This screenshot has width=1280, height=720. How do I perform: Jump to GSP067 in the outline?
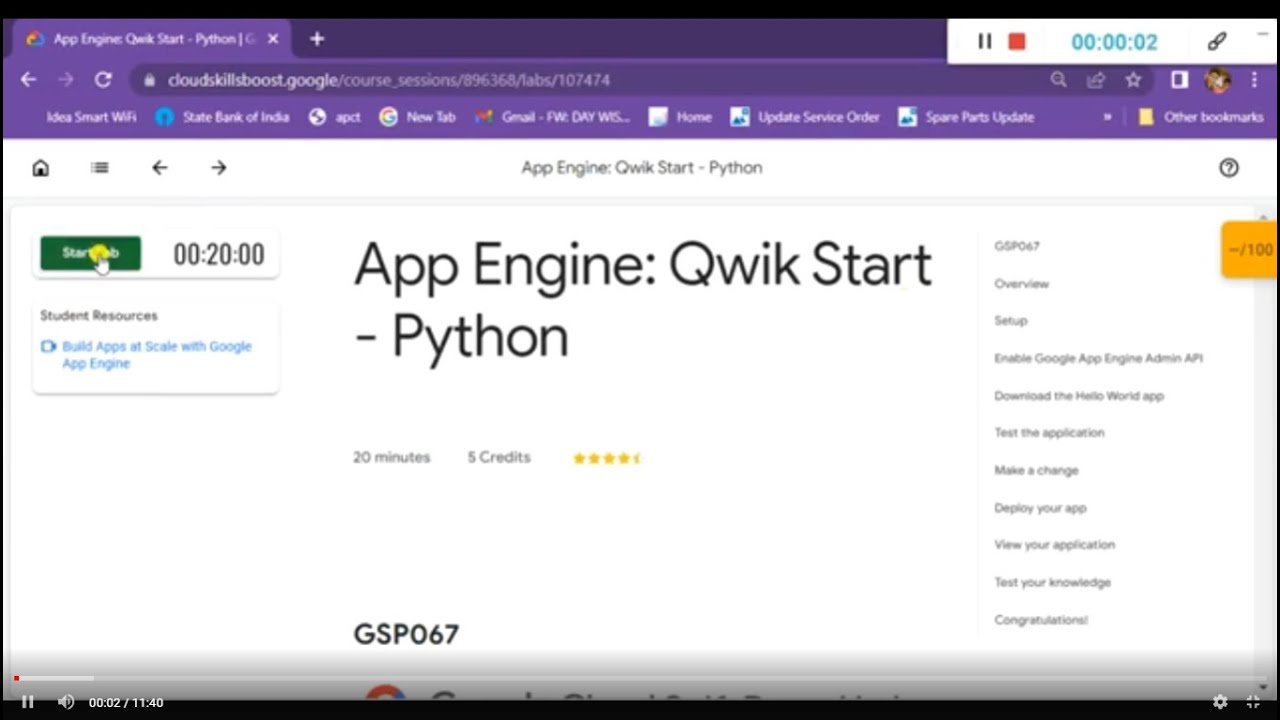(x=1016, y=246)
